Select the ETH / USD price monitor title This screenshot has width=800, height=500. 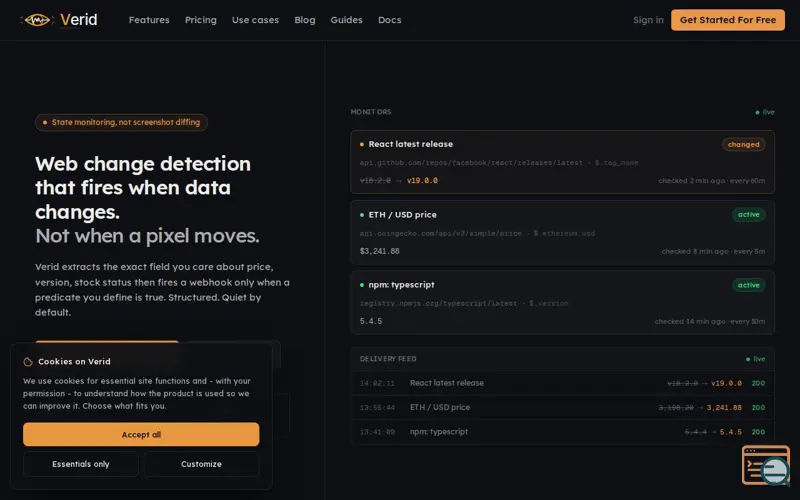click(x=403, y=215)
